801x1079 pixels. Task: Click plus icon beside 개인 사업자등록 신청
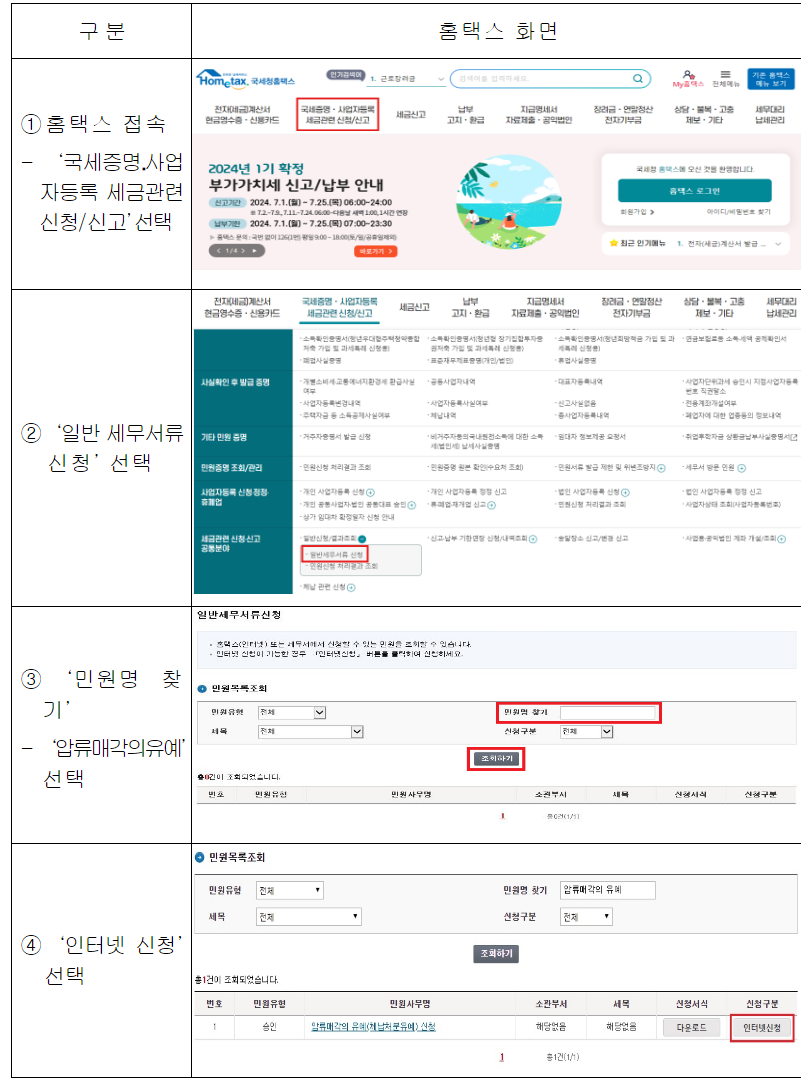pos(370,492)
